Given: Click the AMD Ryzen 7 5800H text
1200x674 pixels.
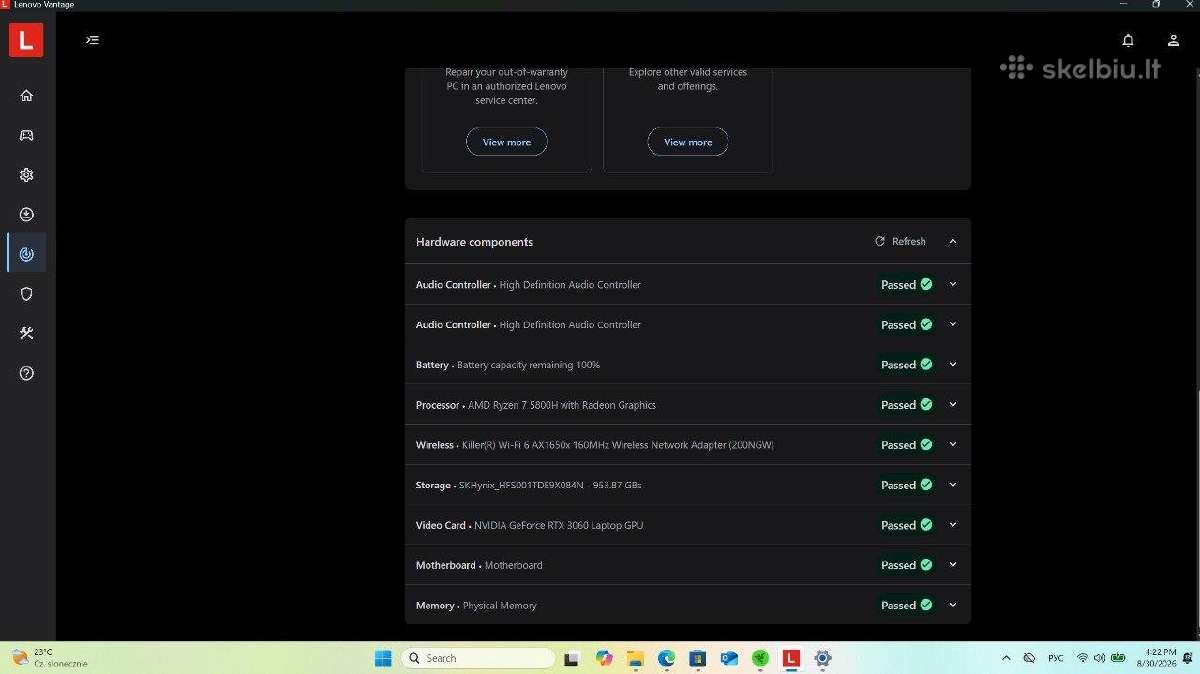Looking at the screenshot, I should tap(562, 405).
